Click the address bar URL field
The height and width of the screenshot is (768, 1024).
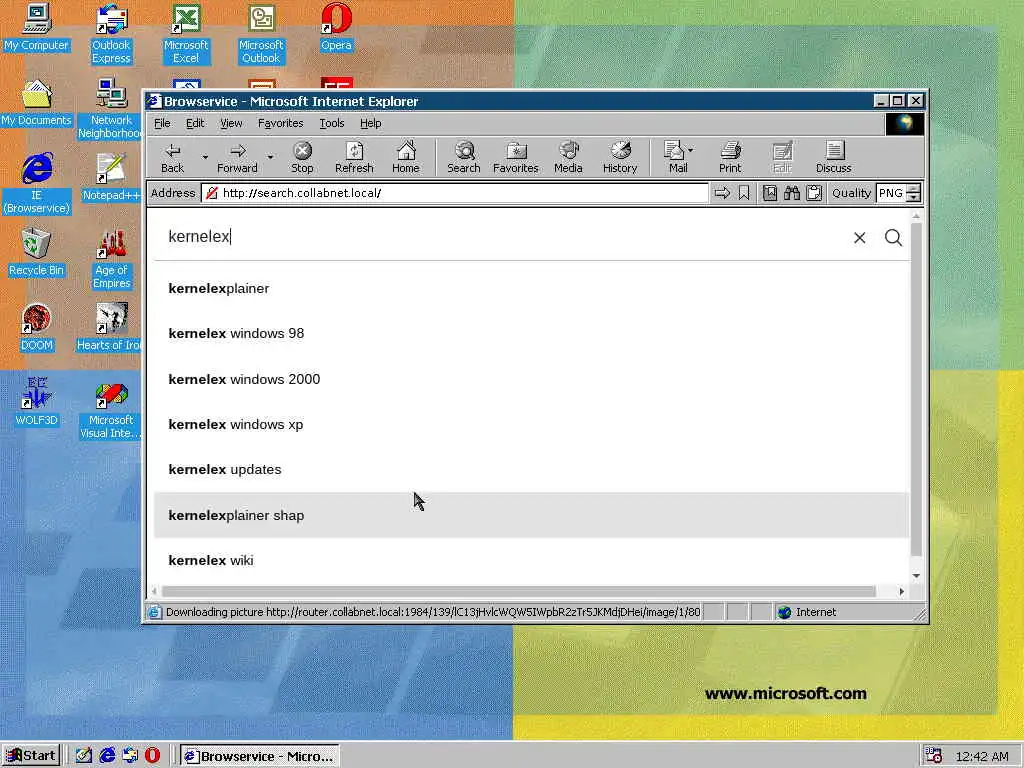click(x=455, y=193)
